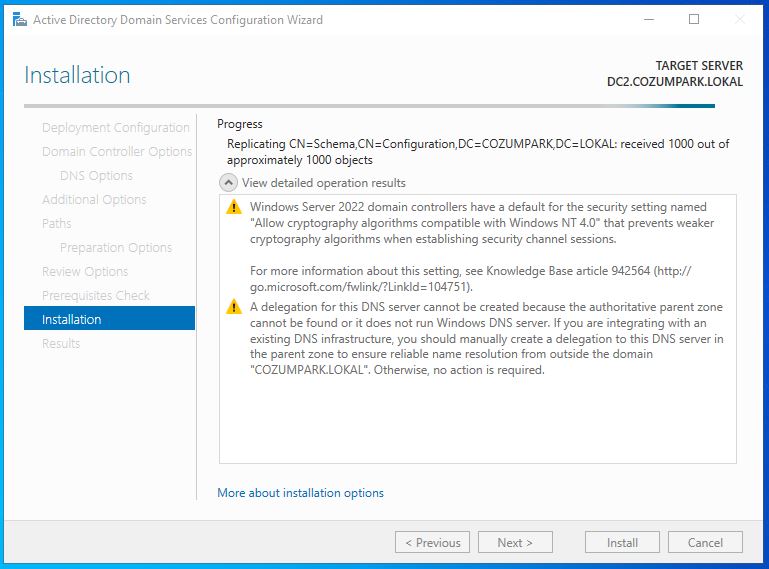Open the Review Options step
Viewport: 769px width, 569px height.
click(85, 272)
